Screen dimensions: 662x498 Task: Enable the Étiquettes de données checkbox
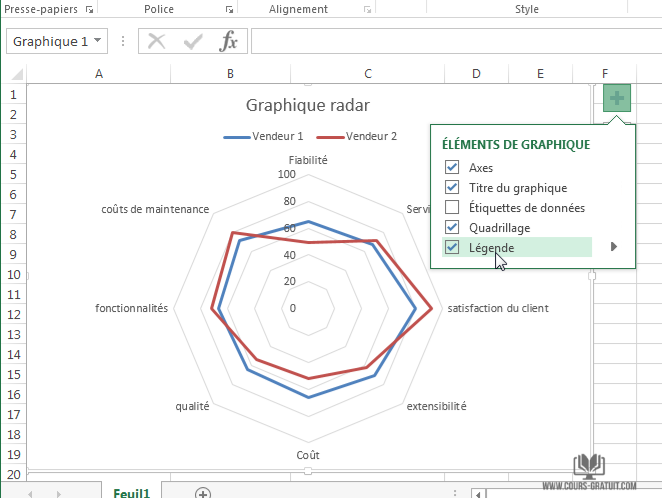tap(452, 208)
